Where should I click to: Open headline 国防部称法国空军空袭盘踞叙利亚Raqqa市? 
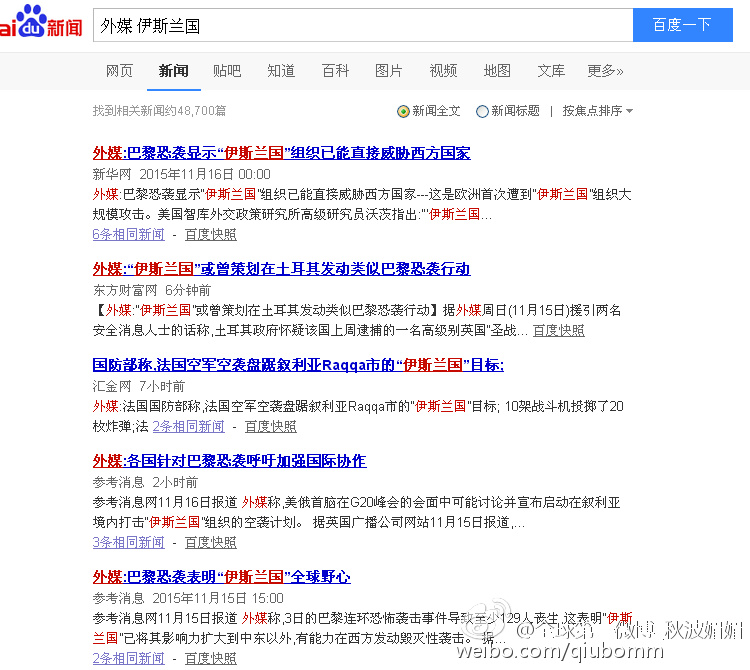click(x=298, y=365)
